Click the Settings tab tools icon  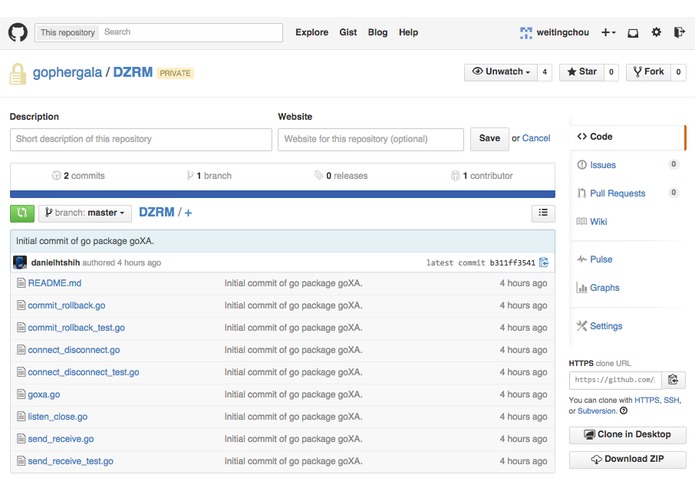click(x=582, y=326)
